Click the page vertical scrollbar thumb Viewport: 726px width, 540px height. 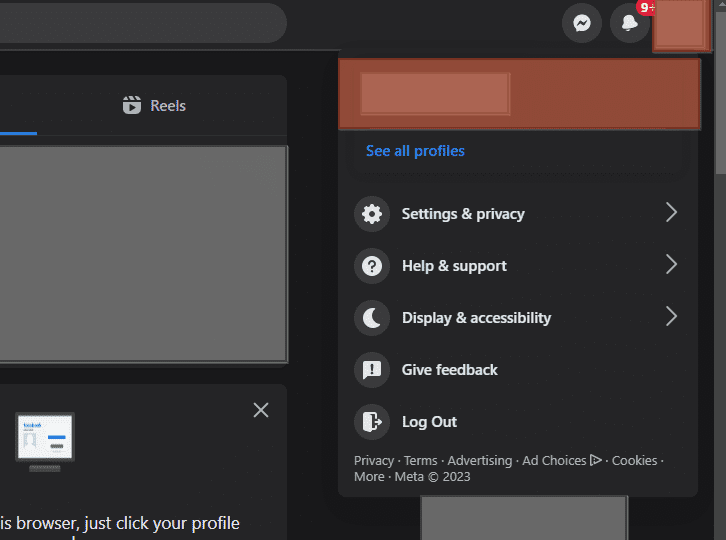click(x=720, y=93)
